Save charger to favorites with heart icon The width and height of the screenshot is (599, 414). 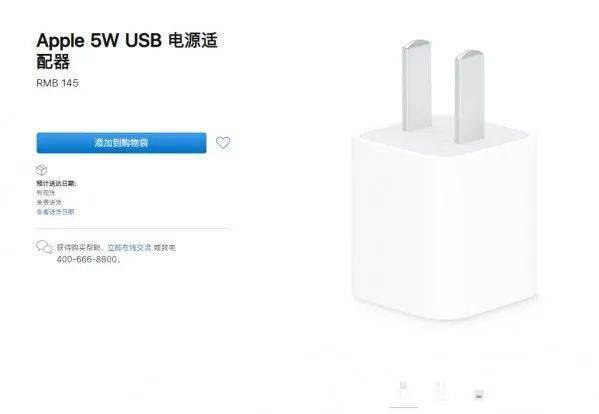(223, 143)
